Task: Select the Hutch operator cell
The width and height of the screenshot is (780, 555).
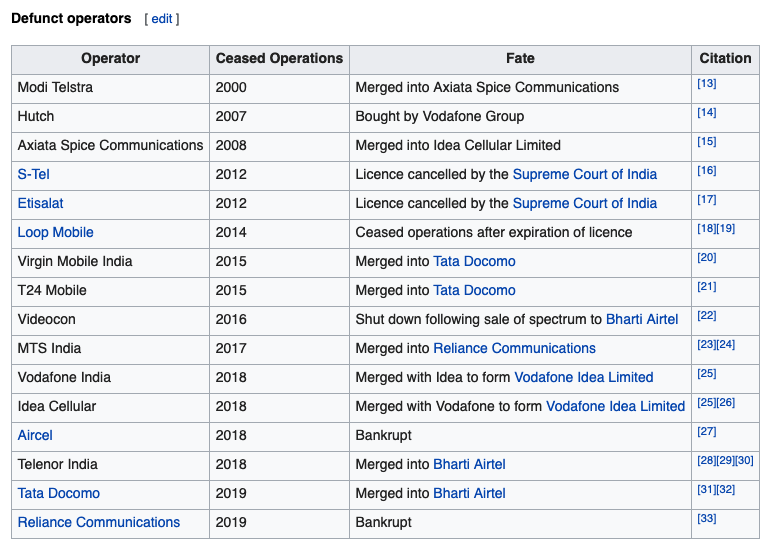Action: pyautogui.click(x=110, y=116)
